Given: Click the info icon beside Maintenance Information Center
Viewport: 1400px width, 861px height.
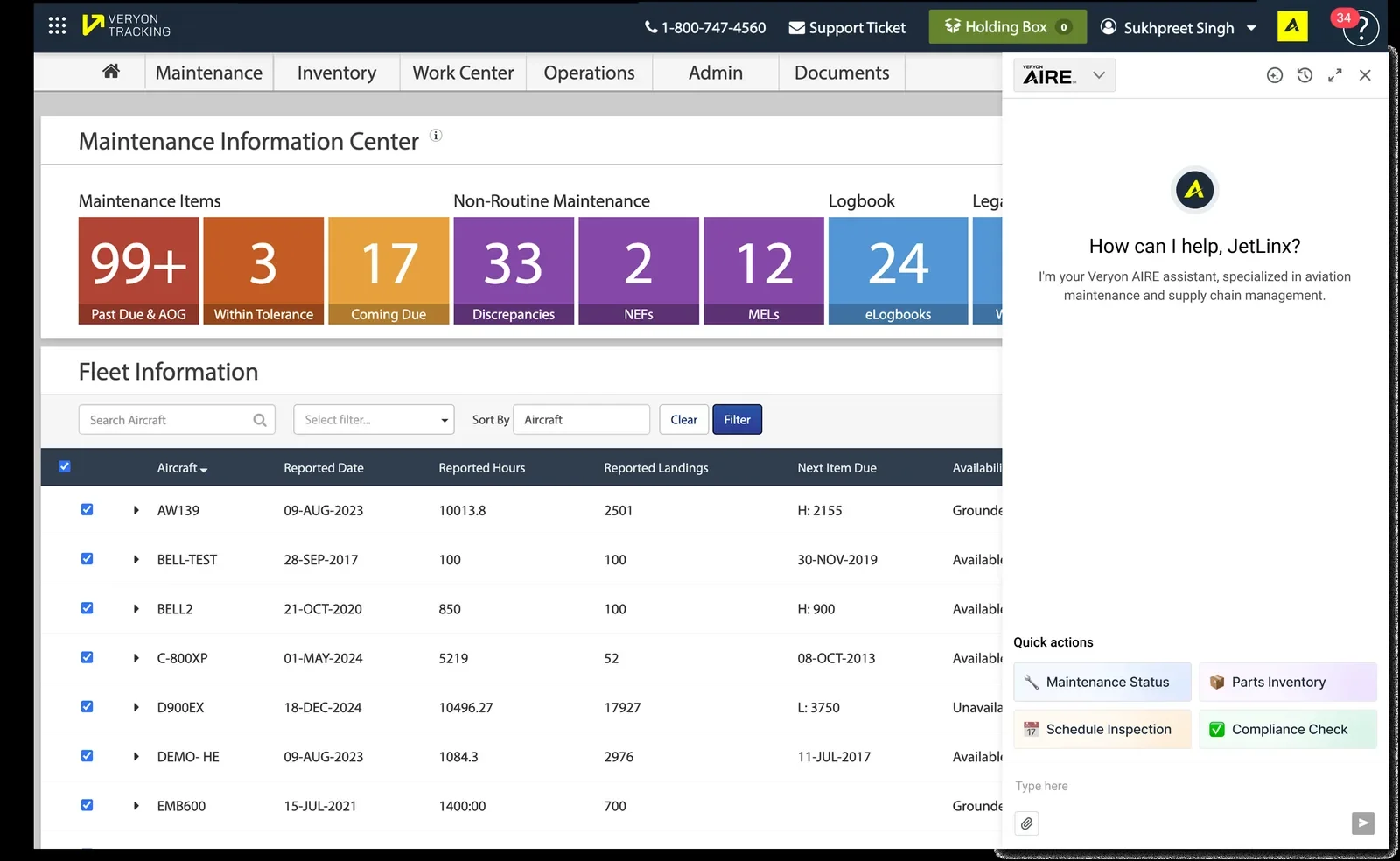Looking at the screenshot, I should coord(436,136).
